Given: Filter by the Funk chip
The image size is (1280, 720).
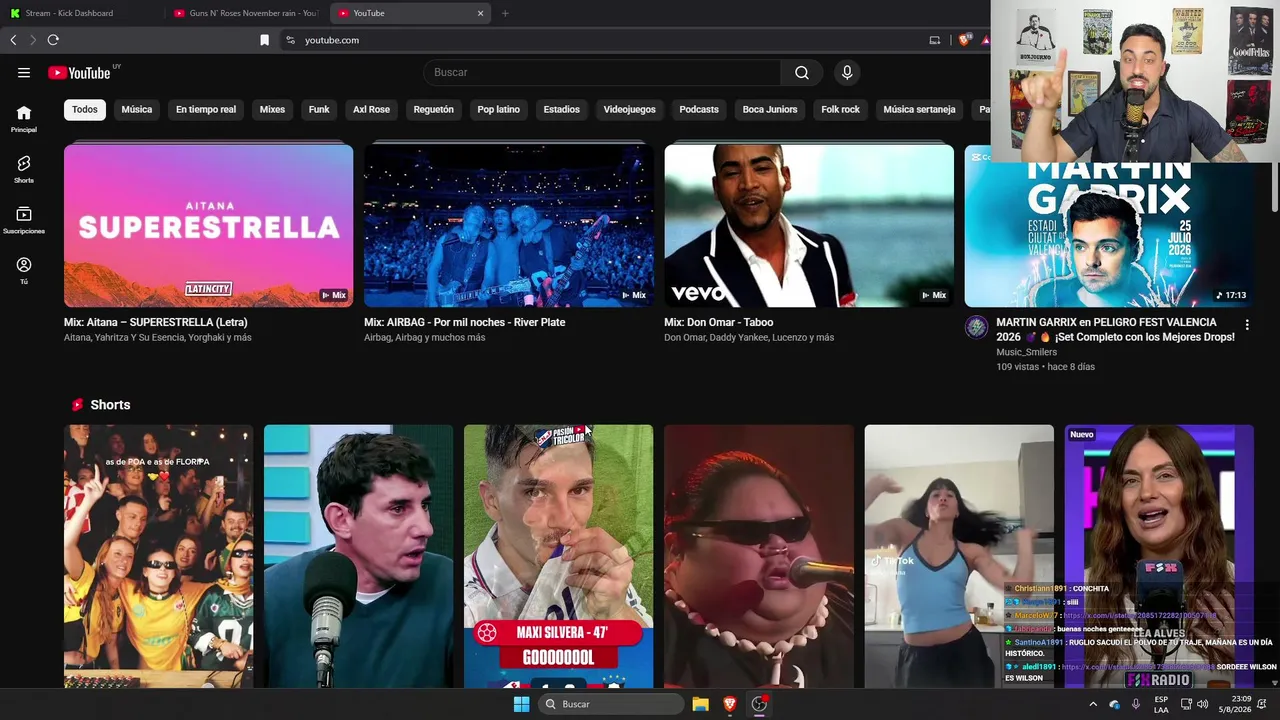Looking at the screenshot, I should pos(319,109).
